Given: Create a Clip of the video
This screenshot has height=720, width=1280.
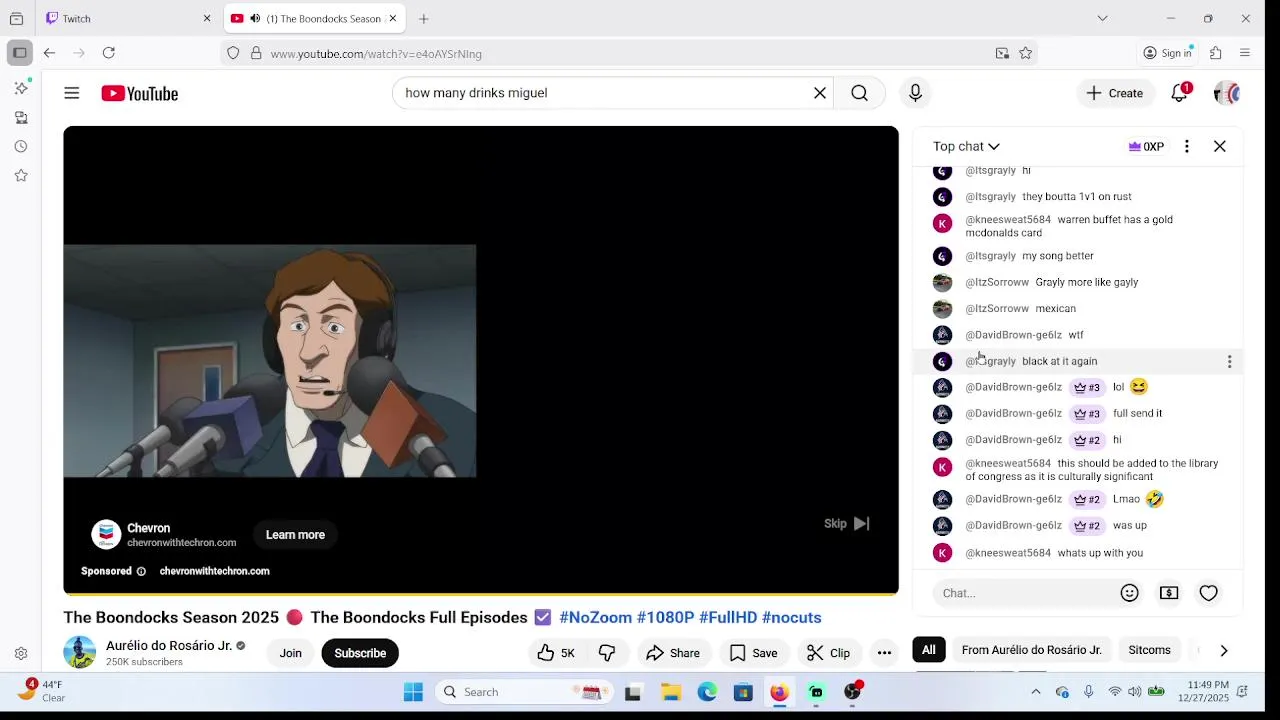Looking at the screenshot, I should coord(828,653).
